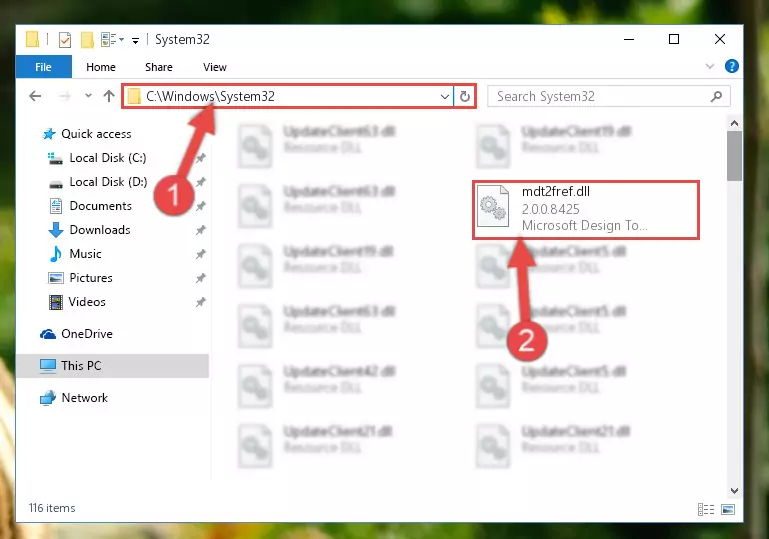769x539 pixels.
Task: Click the Properties checkmark icon in title bar
Action: coord(65,39)
